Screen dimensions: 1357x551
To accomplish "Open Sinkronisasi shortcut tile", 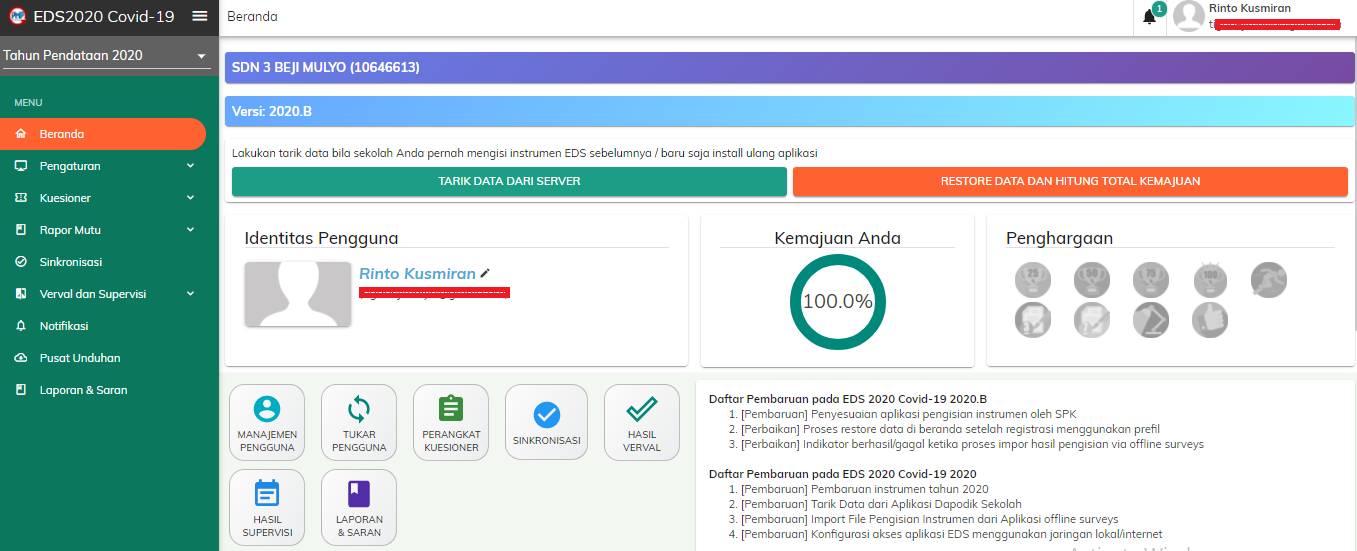I will tap(546, 423).
